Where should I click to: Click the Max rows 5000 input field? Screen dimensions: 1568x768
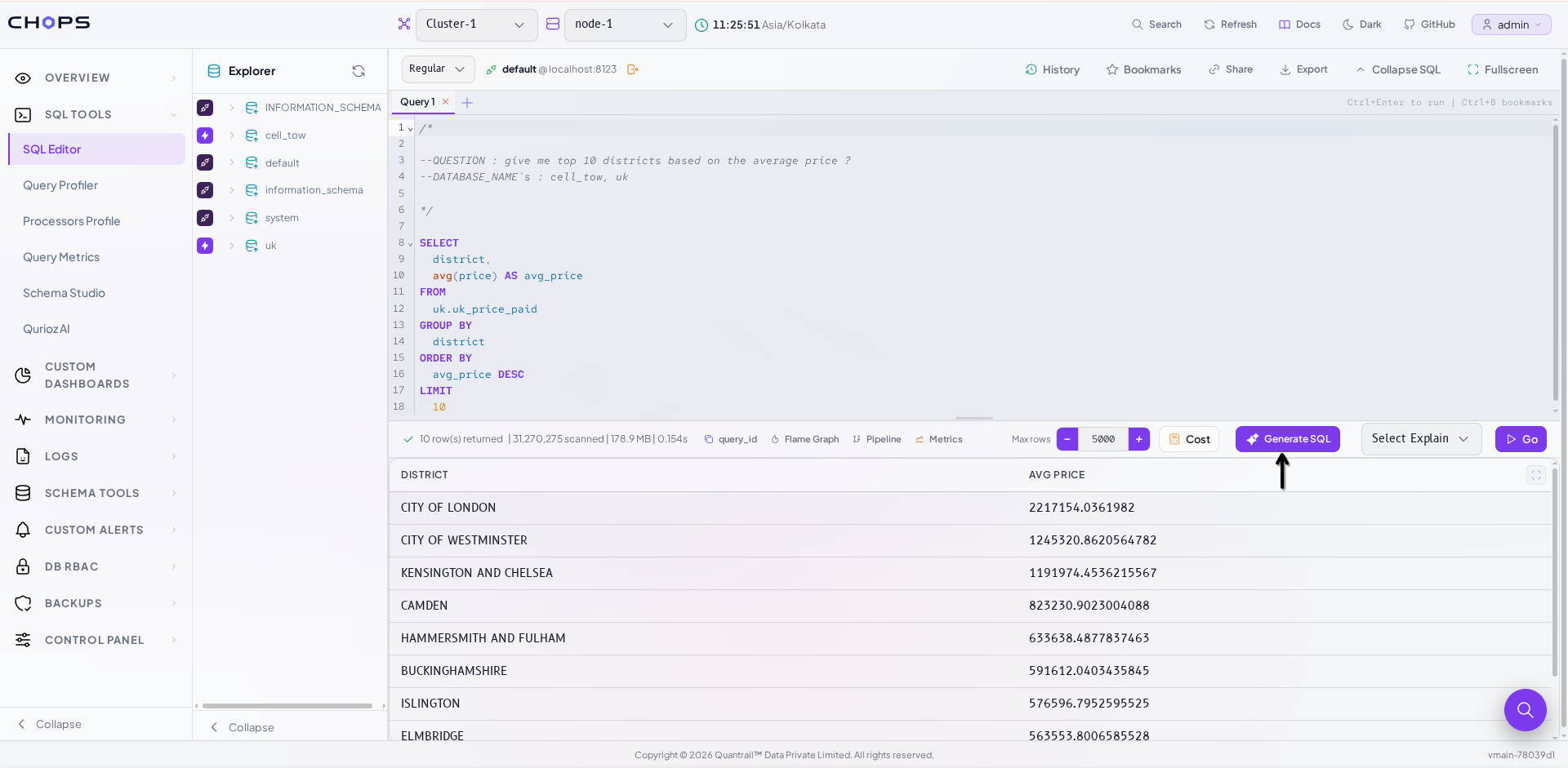pos(1103,439)
